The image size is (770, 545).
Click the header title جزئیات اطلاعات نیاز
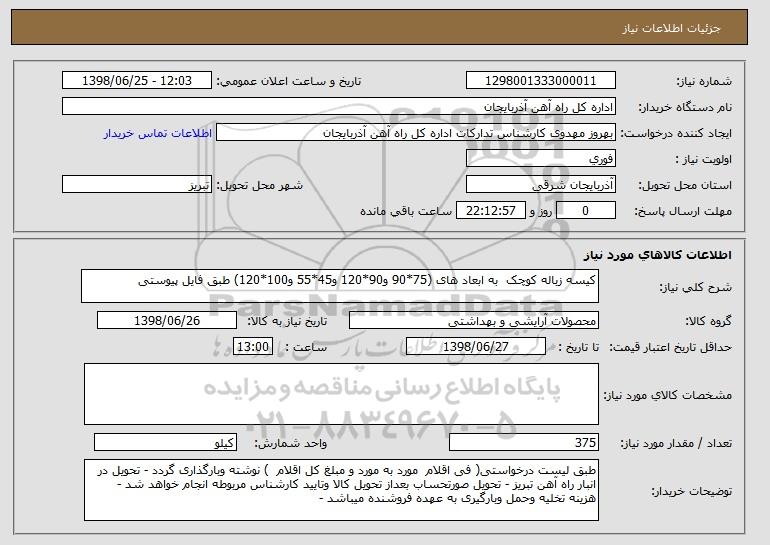[671, 28]
